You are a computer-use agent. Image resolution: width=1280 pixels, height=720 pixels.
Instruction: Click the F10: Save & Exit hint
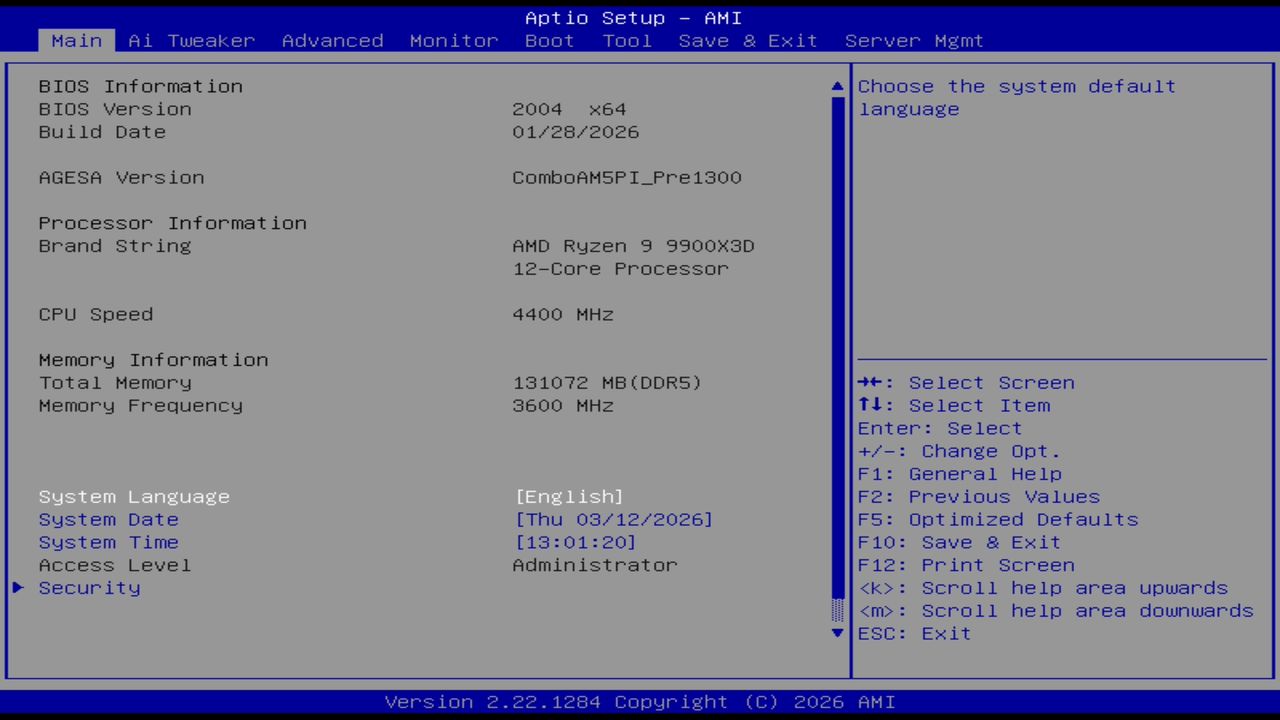959,543
